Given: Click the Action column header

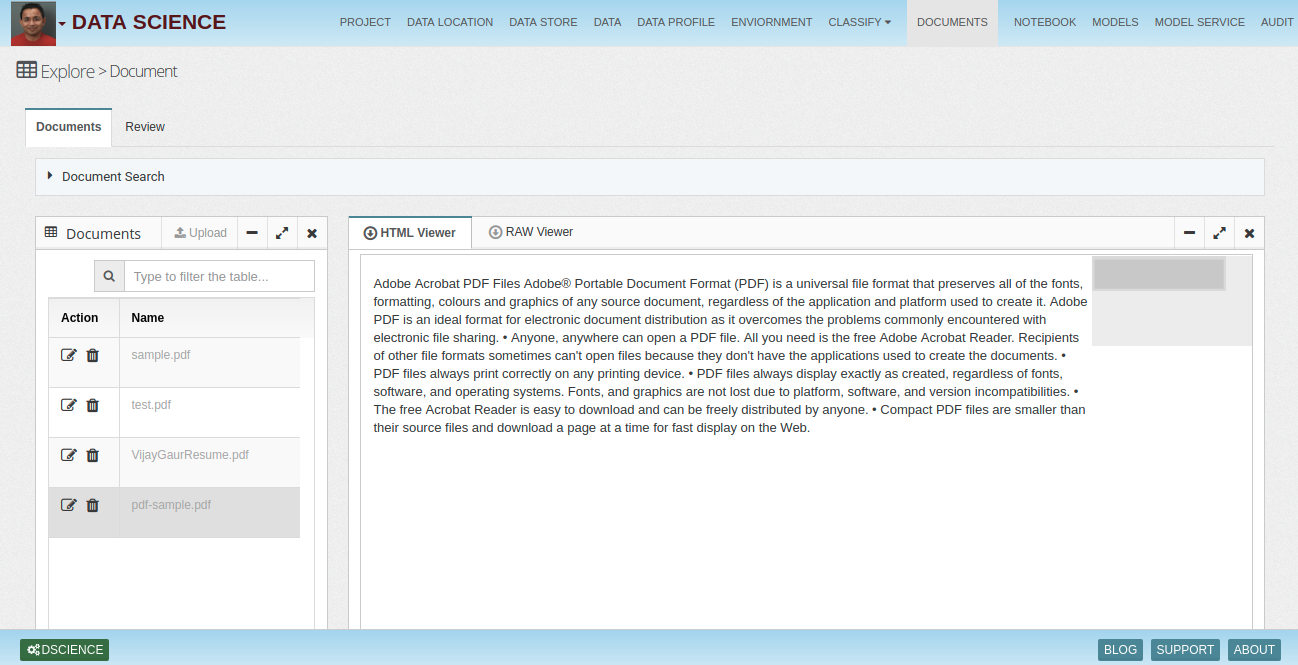Looking at the screenshot, I should [80, 318].
